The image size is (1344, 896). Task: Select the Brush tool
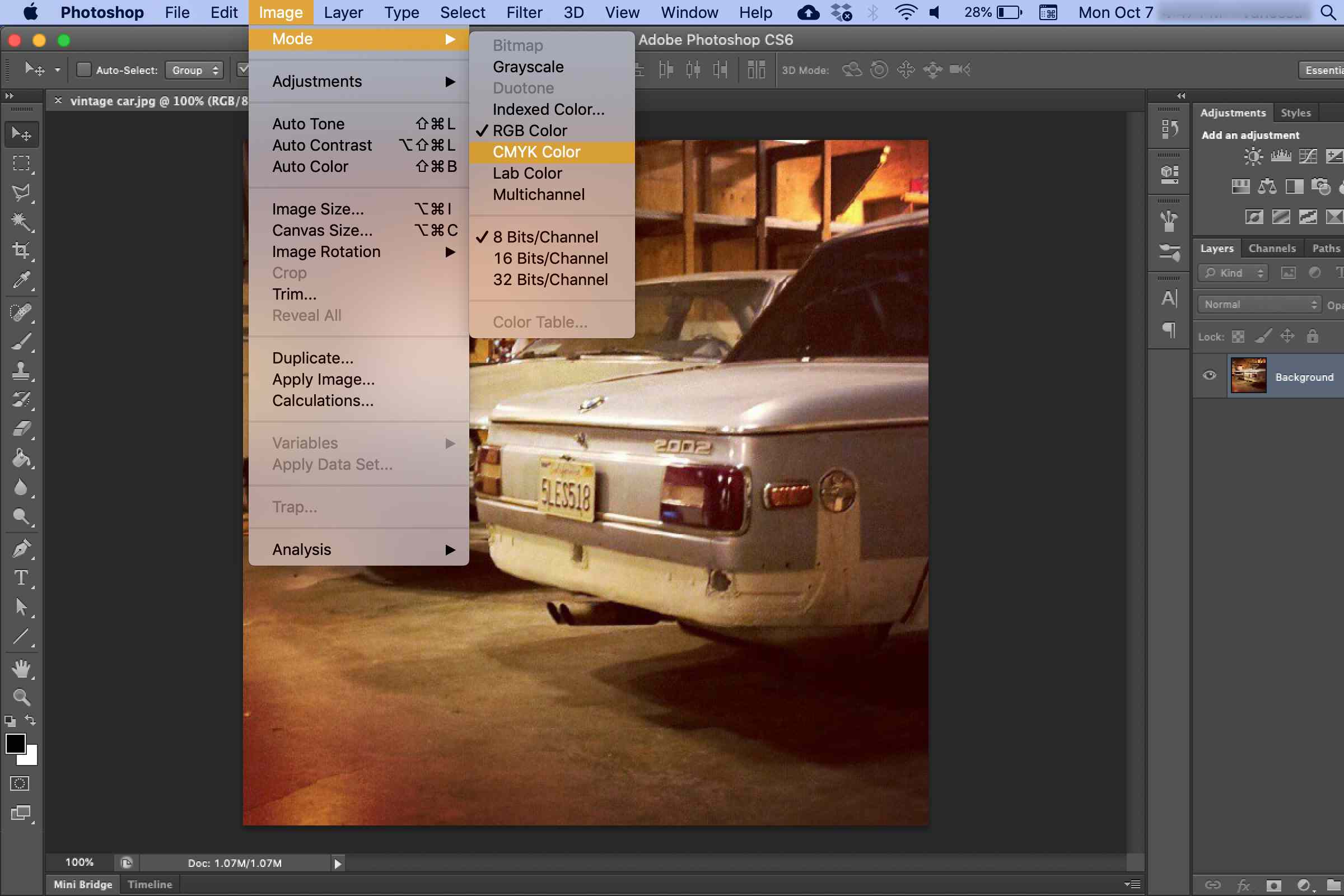(x=22, y=341)
